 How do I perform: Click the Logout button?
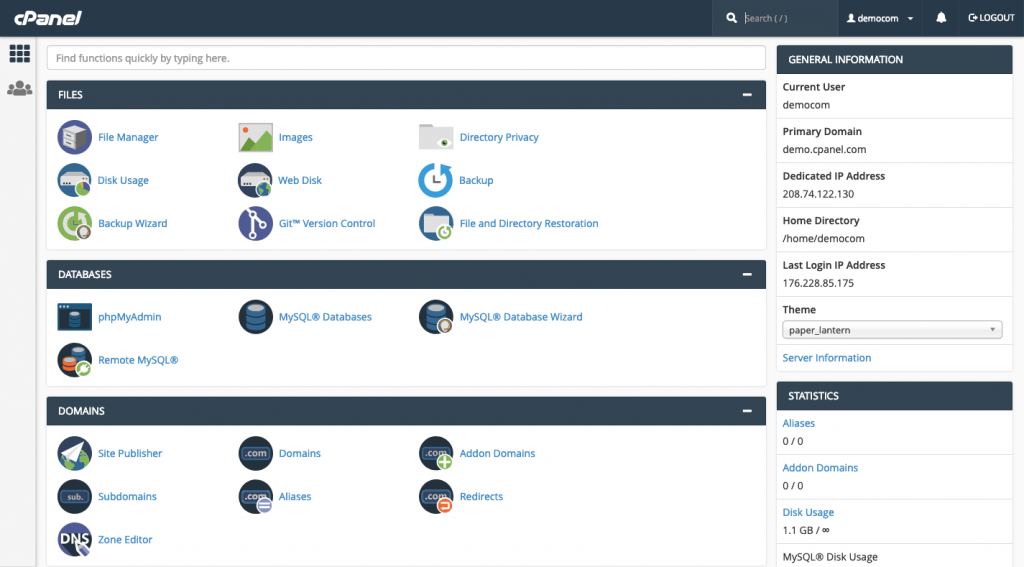991,18
